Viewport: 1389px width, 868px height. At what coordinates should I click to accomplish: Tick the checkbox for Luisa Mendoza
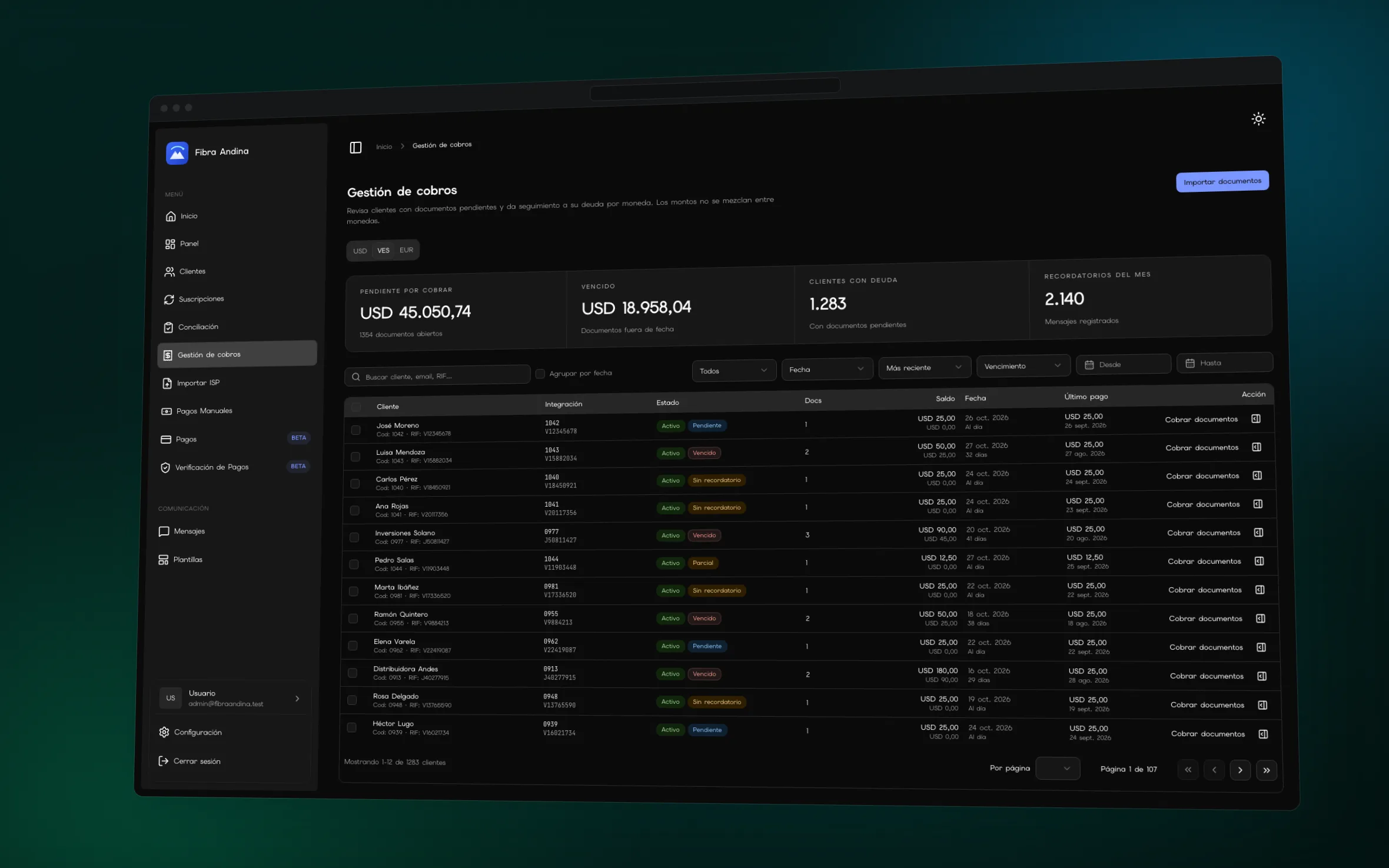tap(355, 457)
